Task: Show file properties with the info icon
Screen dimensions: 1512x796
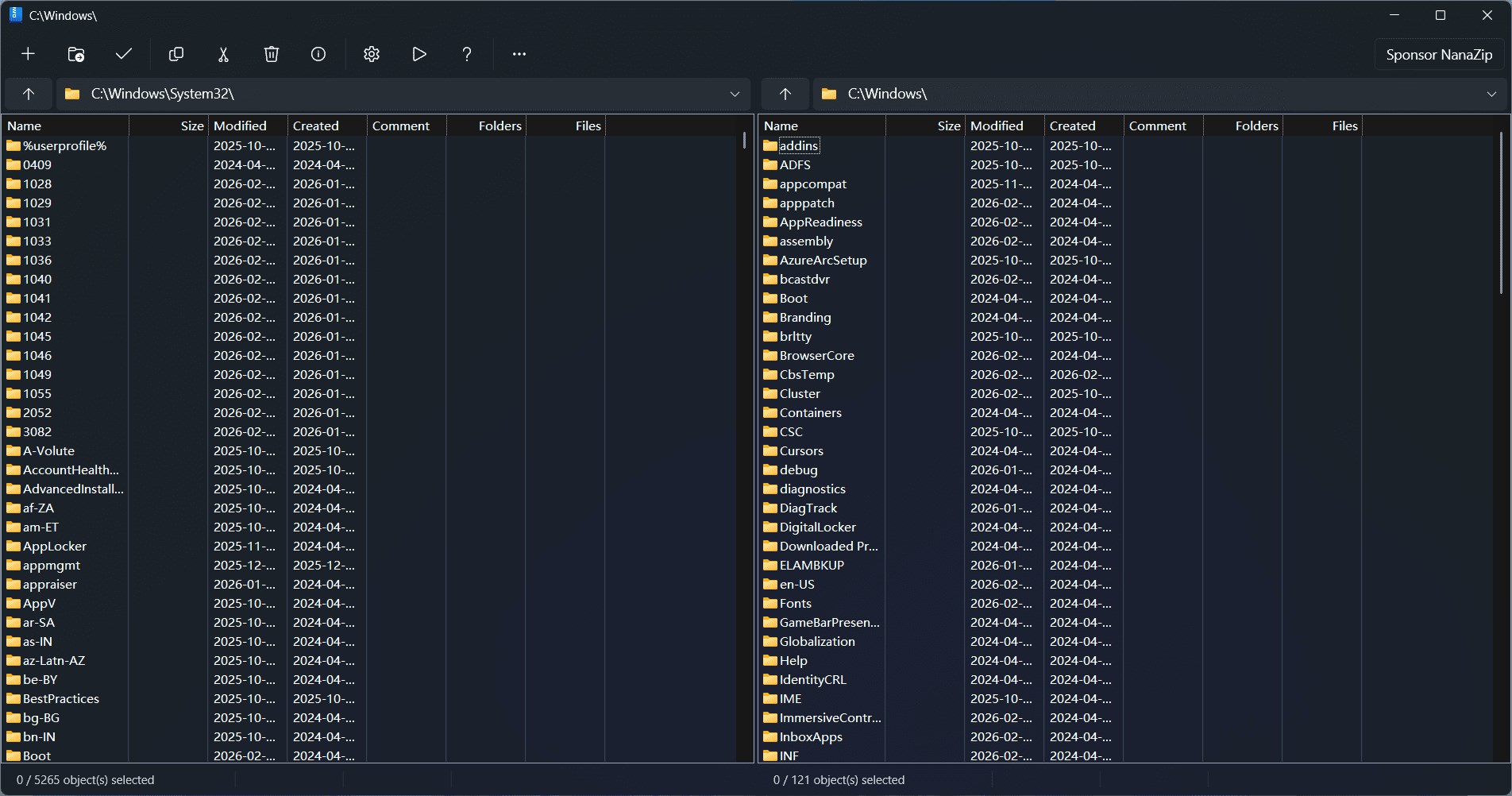Action: (x=318, y=54)
